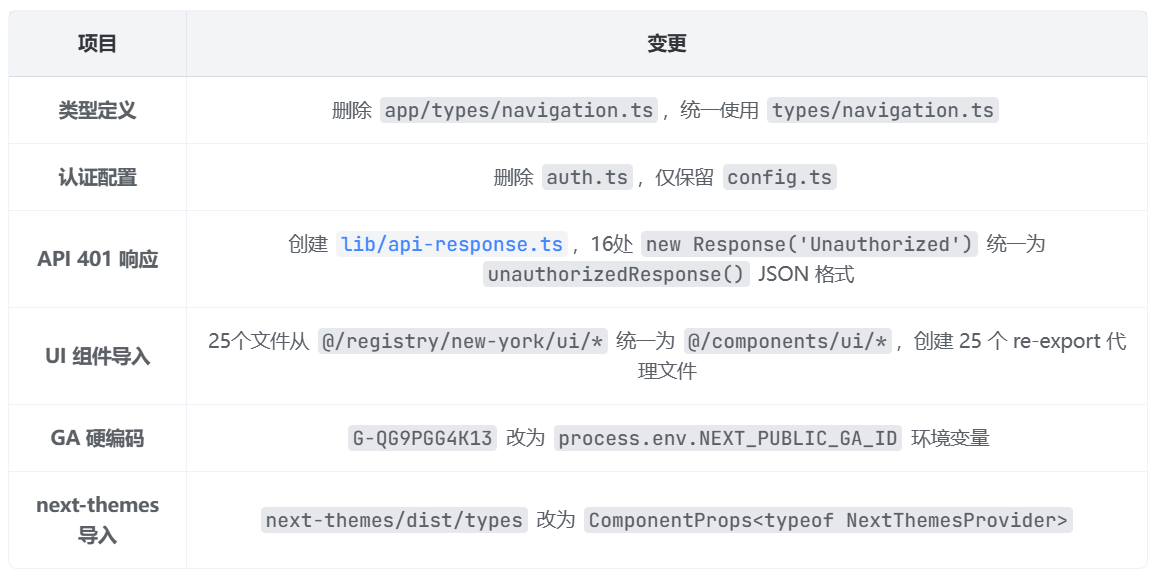This screenshot has width=1162, height=575.
Task: Click the @/components/ui/* code path
Action: [x=788, y=342]
